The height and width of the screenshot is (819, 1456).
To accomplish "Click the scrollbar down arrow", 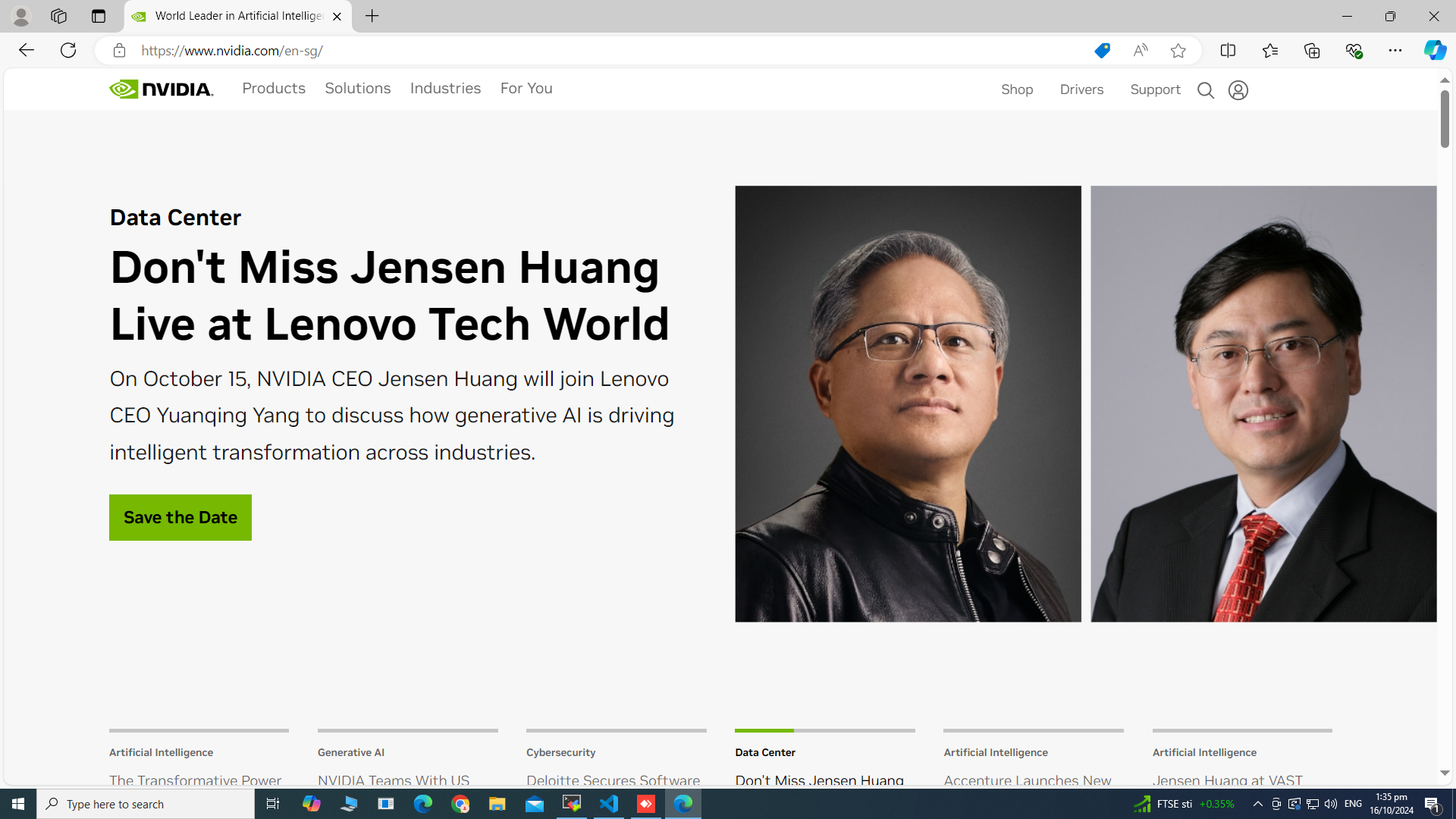I will 1445,773.
